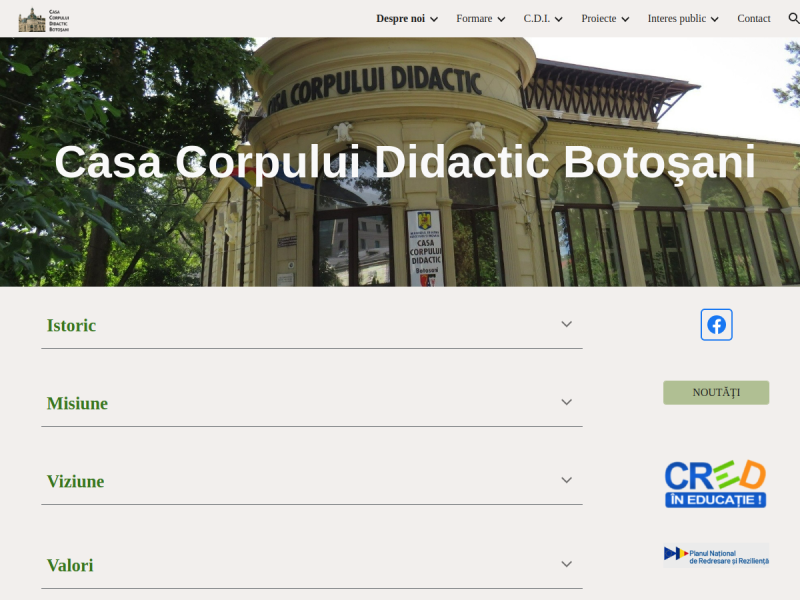Select the Contact menu item
Image resolution: width=800 pixels, height=600 pixels.
tap(753, 18)
